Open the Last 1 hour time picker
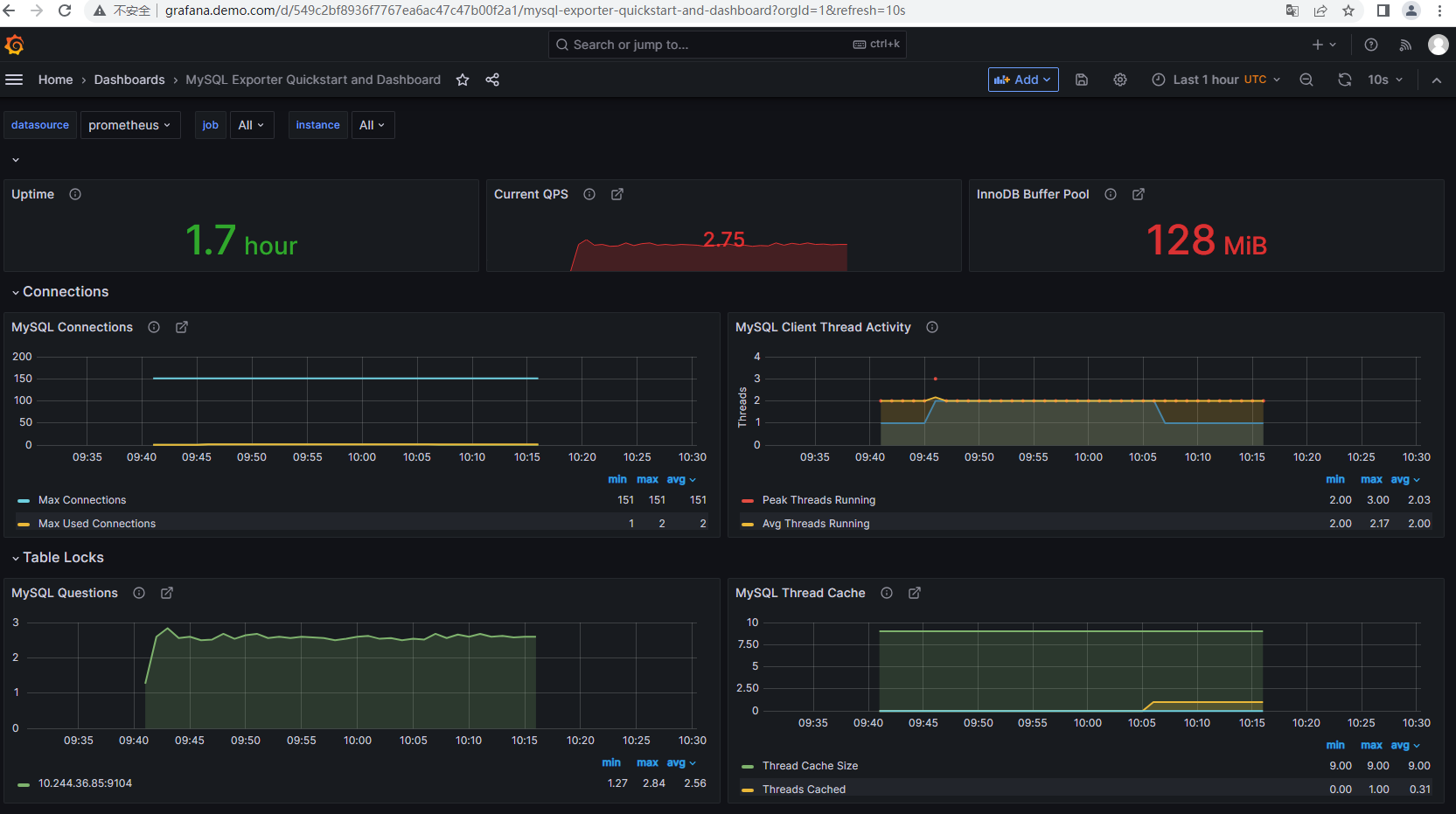The height and width of the screenshot is (814, 1456). pyautogui.click(x=1216, y=80)
